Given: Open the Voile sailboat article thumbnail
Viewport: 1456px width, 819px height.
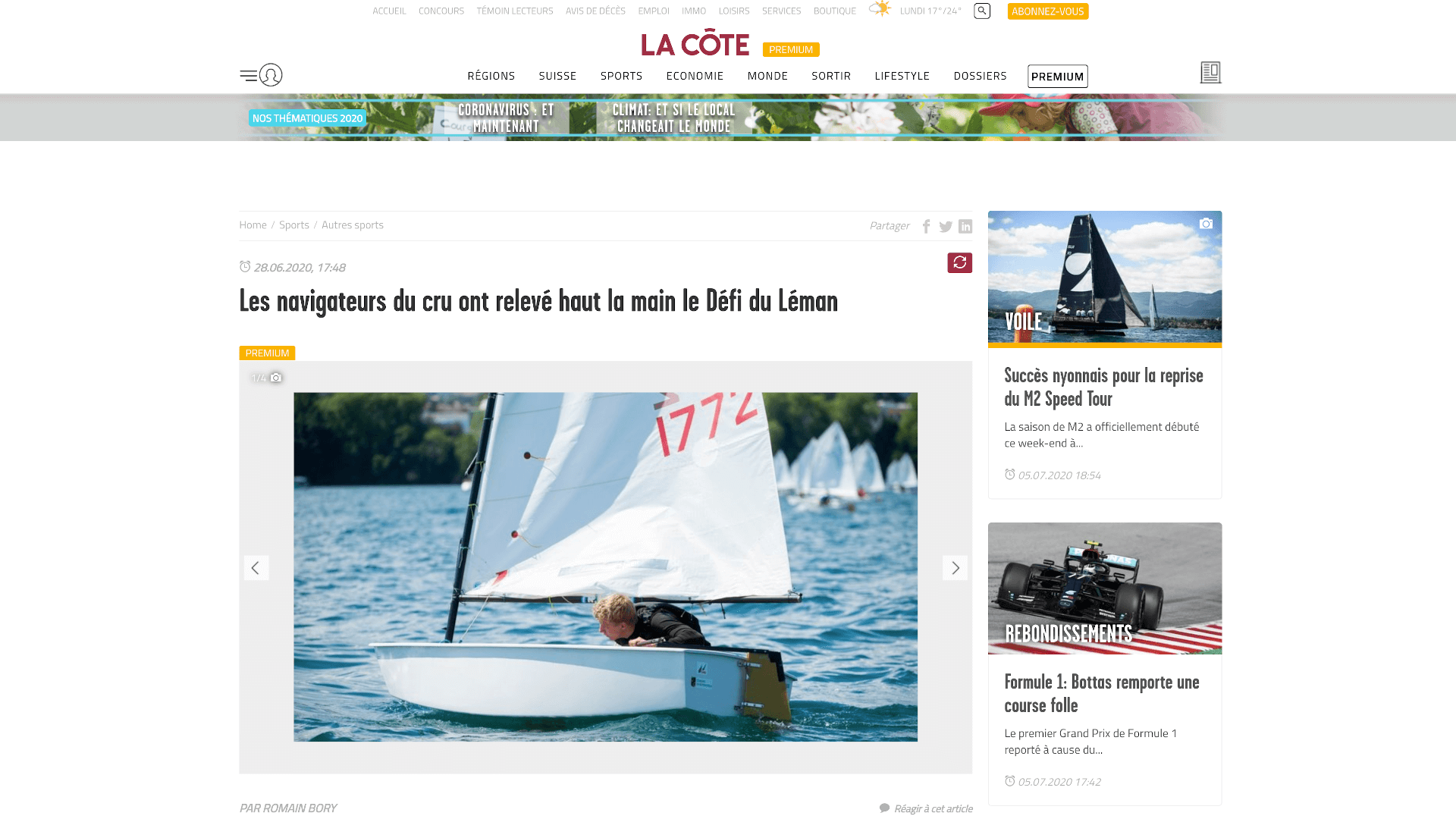Looking at the screenshot, I should point(1105,278).
